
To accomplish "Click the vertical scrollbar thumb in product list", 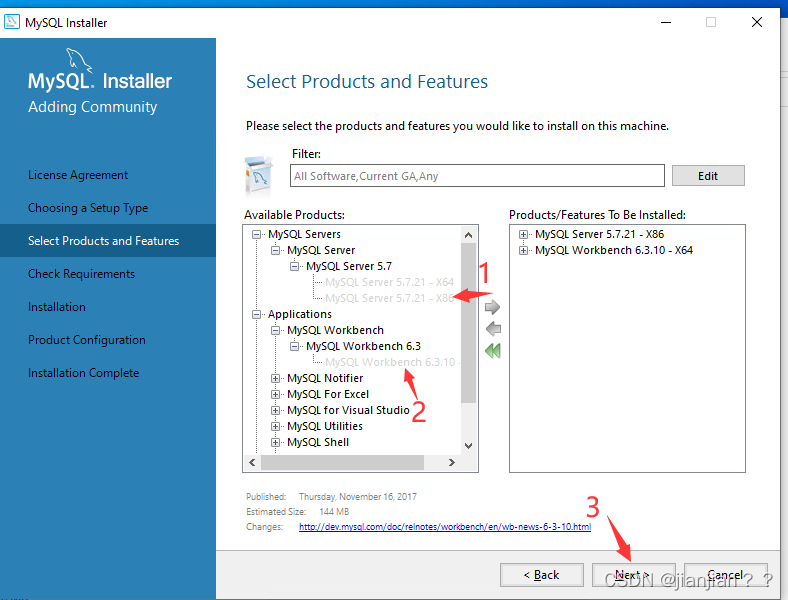I will click(468, 323).
